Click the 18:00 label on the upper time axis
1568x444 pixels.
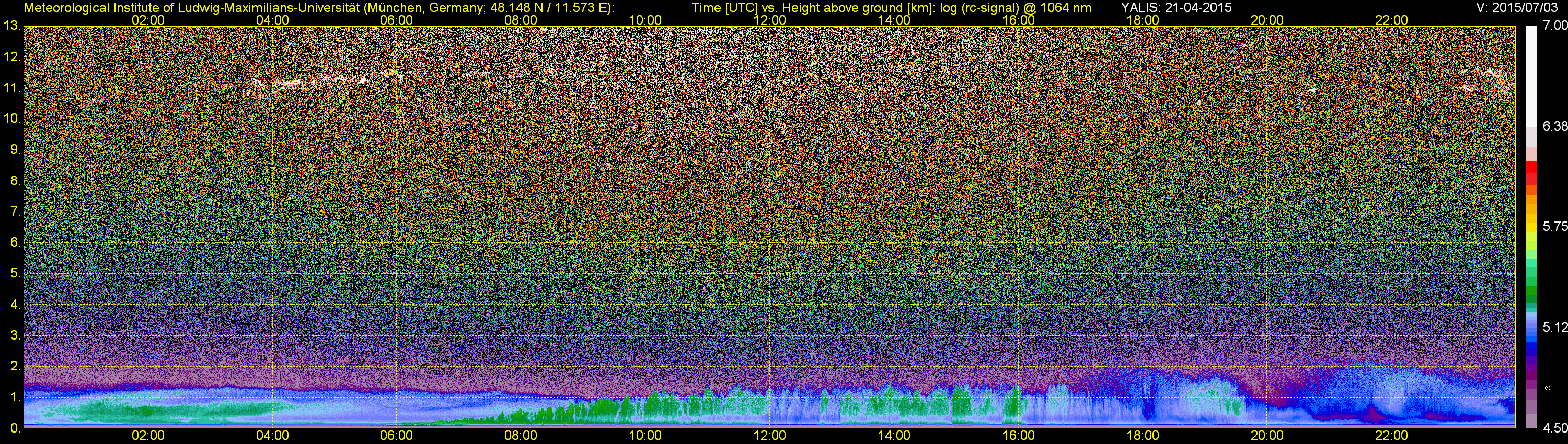click(x=1143, y=20)
